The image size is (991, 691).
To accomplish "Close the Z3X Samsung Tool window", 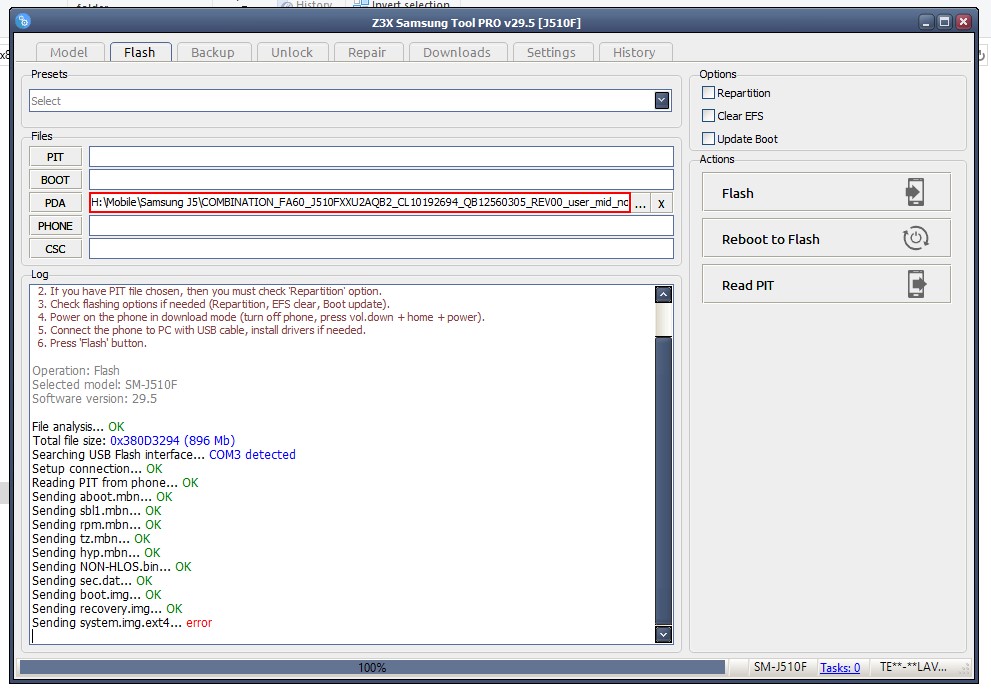I will (964, 22).
